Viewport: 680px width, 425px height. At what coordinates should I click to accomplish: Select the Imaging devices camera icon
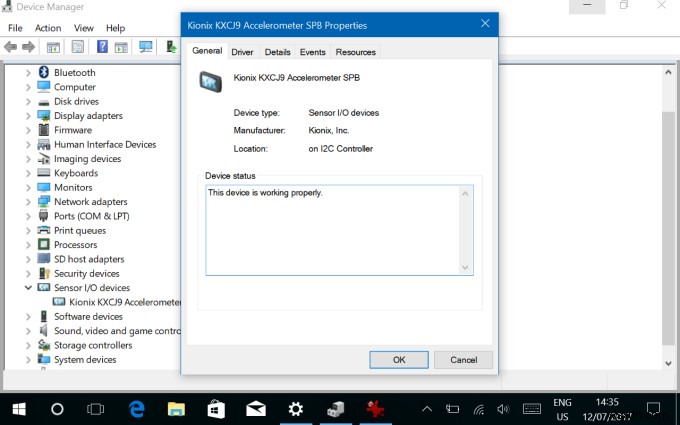coord(44,159)
